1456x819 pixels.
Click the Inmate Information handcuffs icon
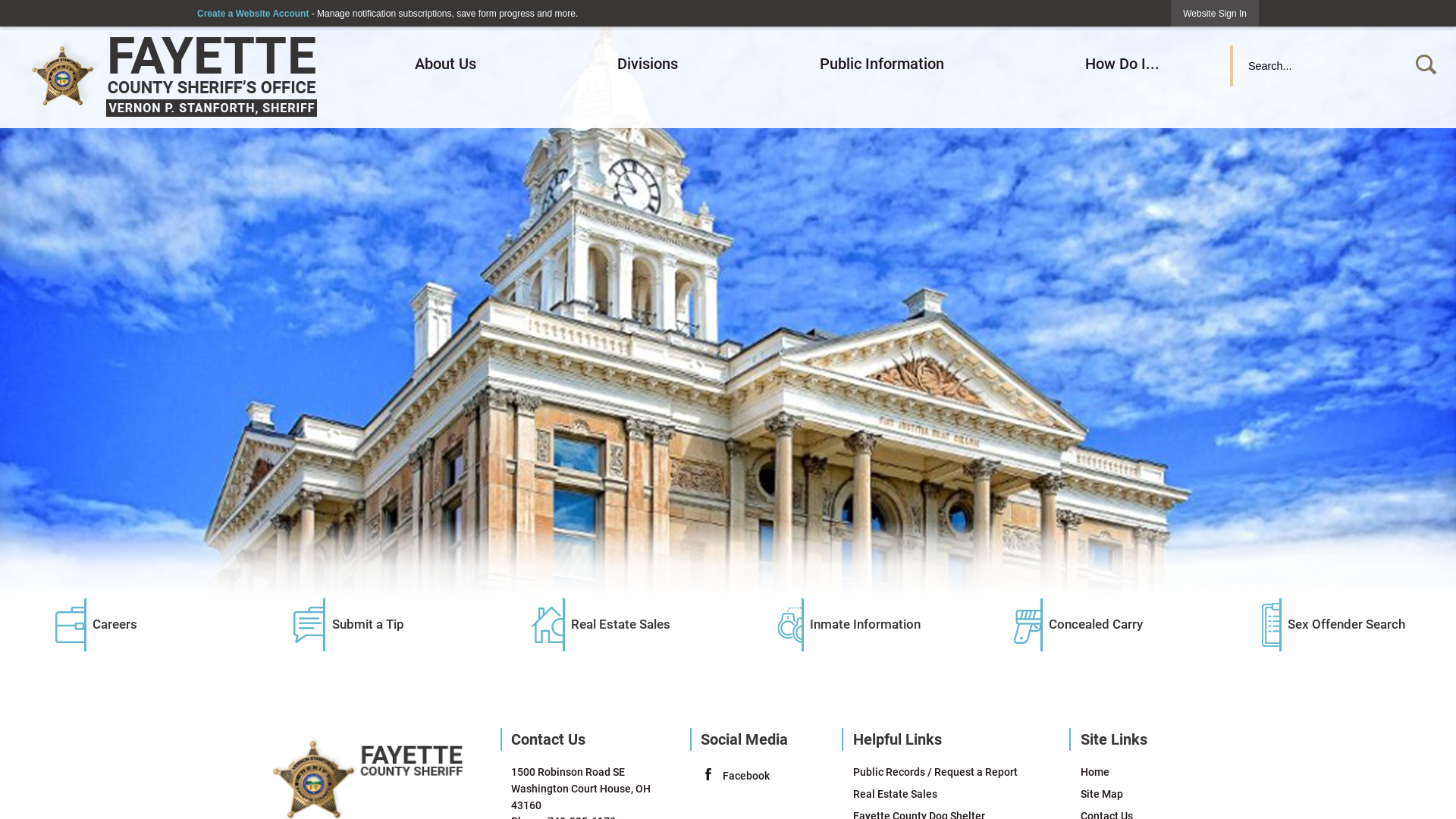pos(790,625)
